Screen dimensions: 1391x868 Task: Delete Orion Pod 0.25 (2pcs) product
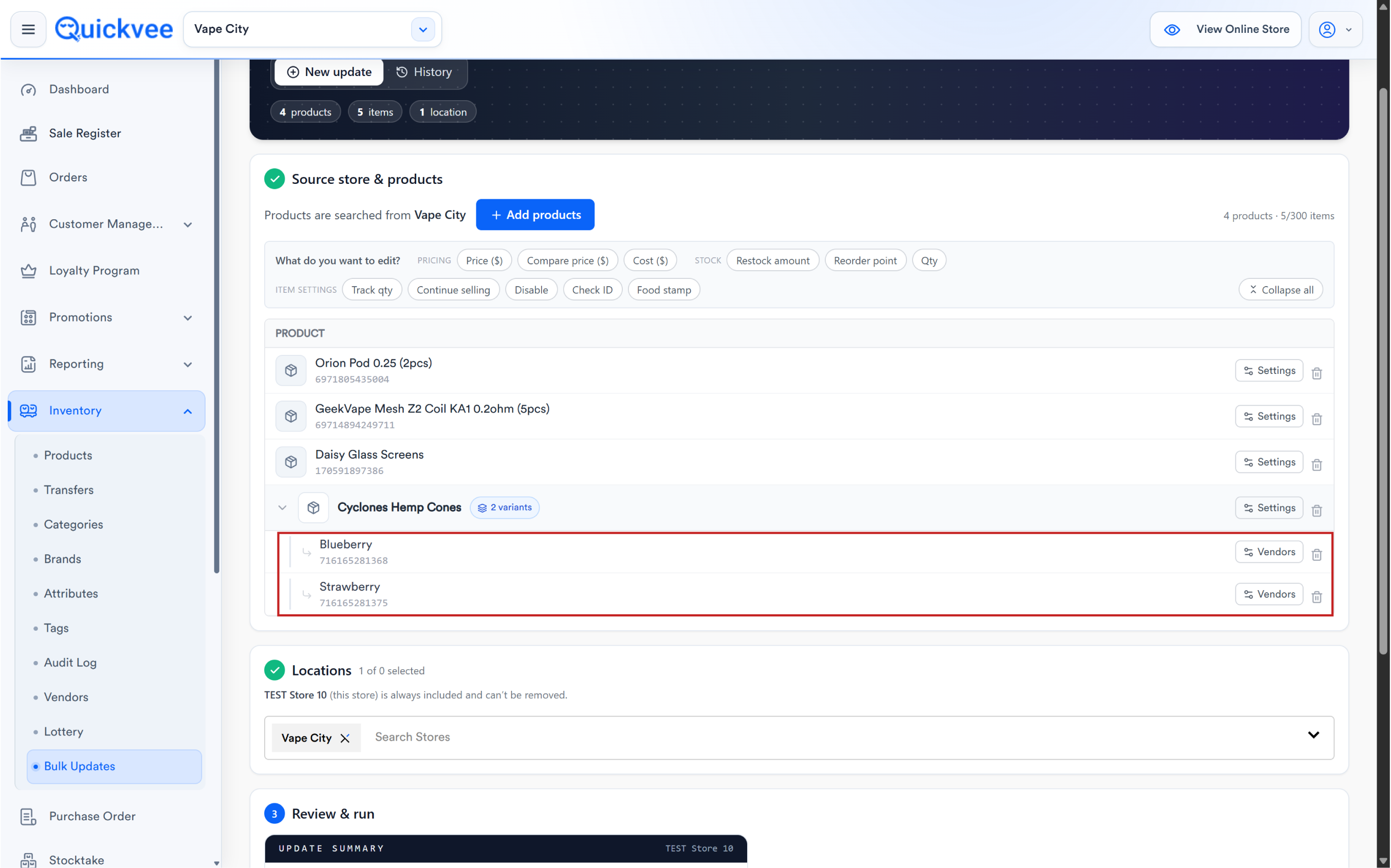click(x=1317, y=373)
